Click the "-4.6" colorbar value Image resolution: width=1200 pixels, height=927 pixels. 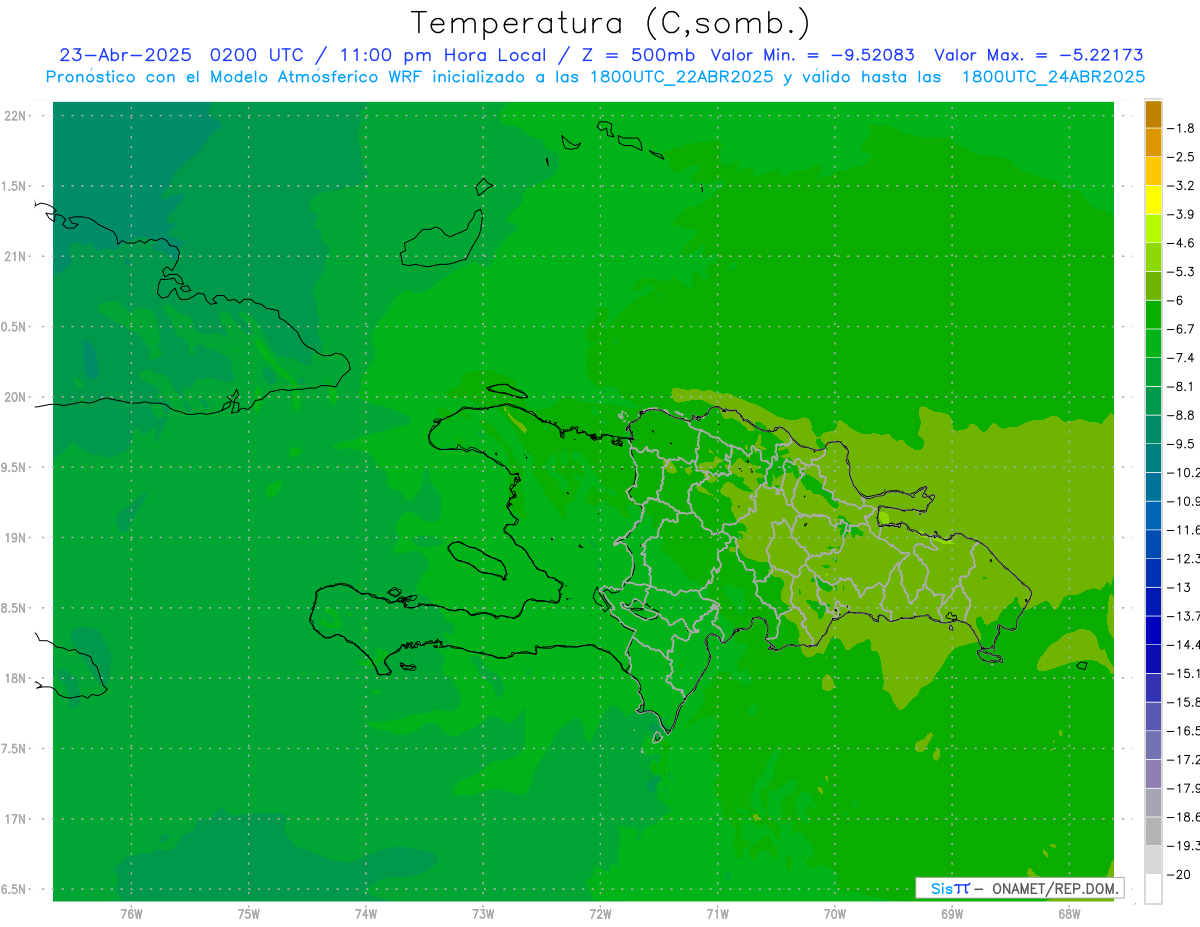coord(1181,243)
